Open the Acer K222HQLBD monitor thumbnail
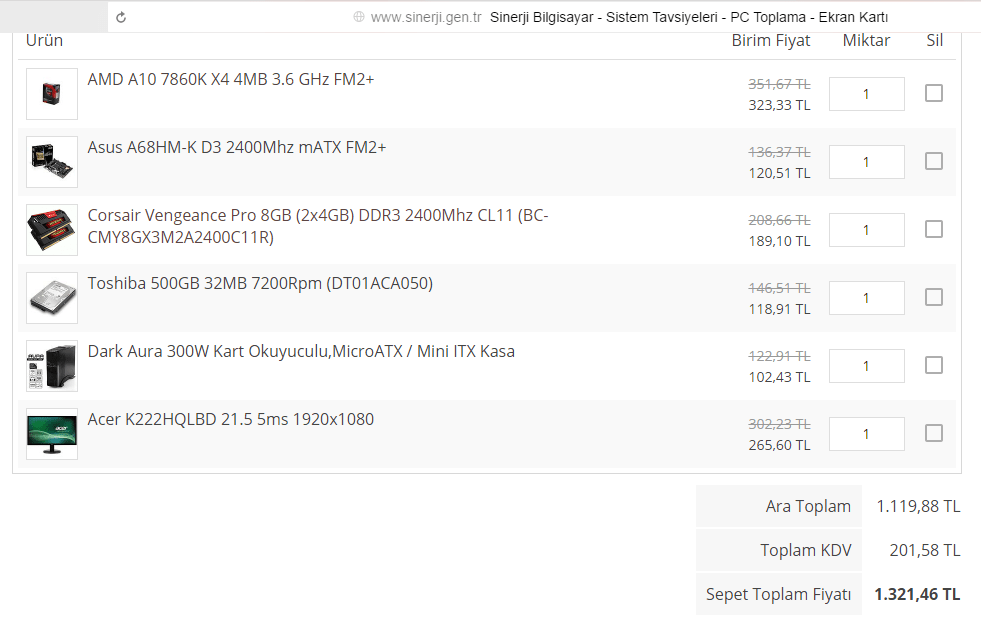 click(52, 434)
